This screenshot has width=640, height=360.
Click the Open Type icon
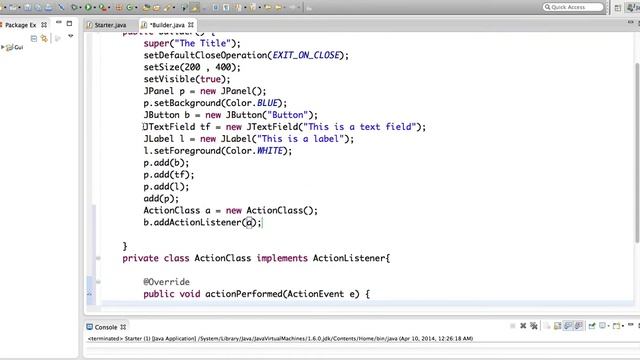[146, 7]
